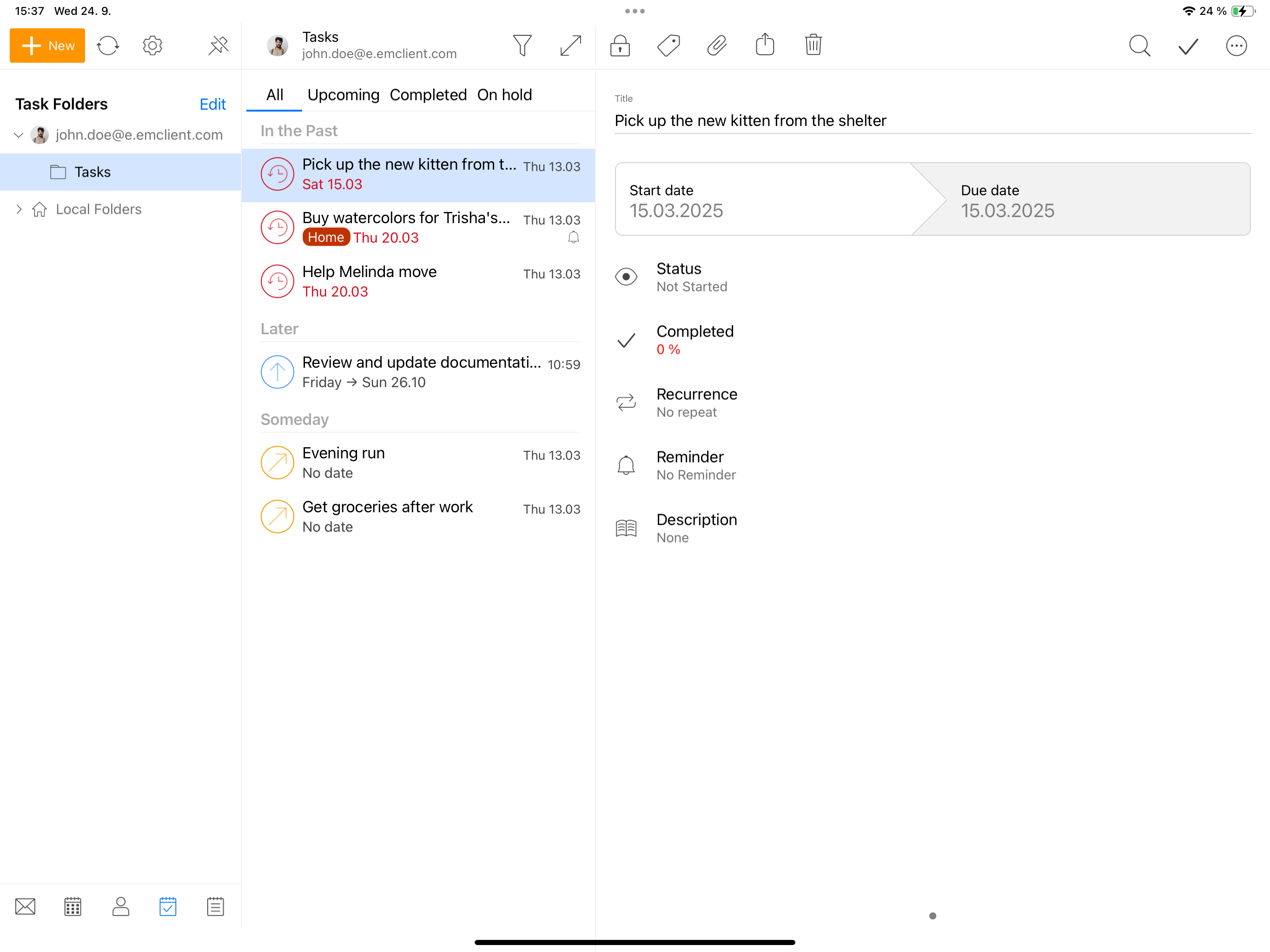
Task: Click the task Title input field
Action: (931, 120)
